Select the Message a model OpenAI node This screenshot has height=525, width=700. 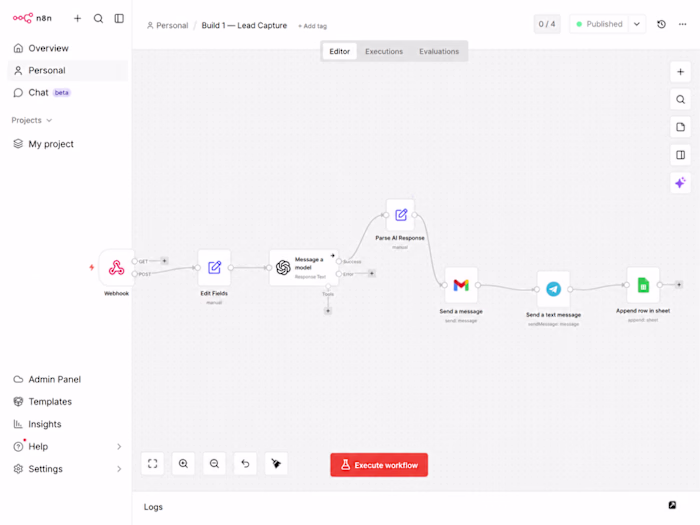[304, 267]
